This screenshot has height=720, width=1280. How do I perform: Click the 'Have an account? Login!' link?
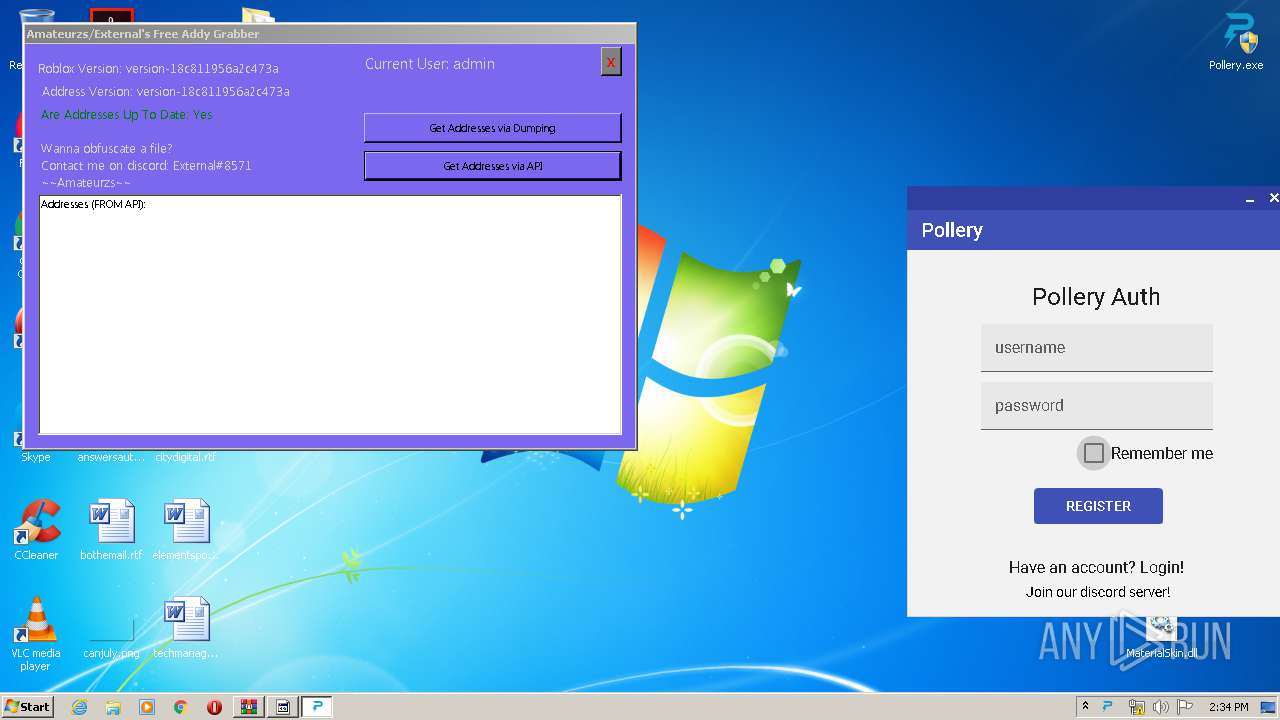[1096, 567]
